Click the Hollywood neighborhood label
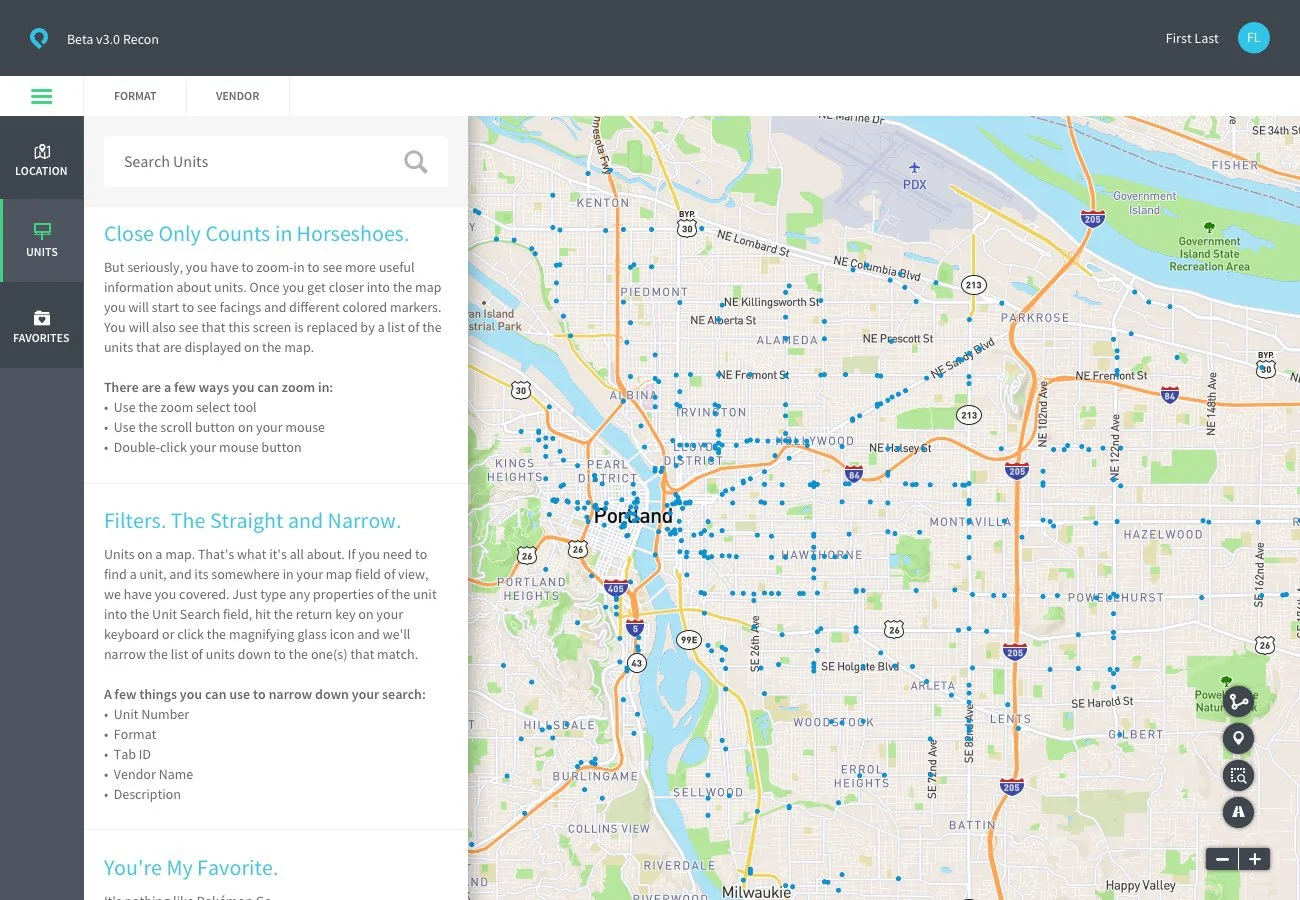The image size is (1300, 900). [x=816, y=441]
